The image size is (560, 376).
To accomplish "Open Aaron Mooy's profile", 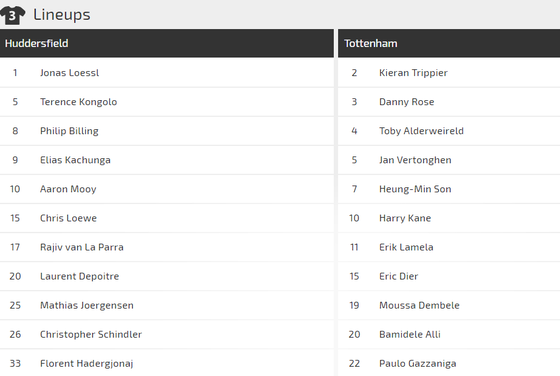I will (x=68, y=189).
